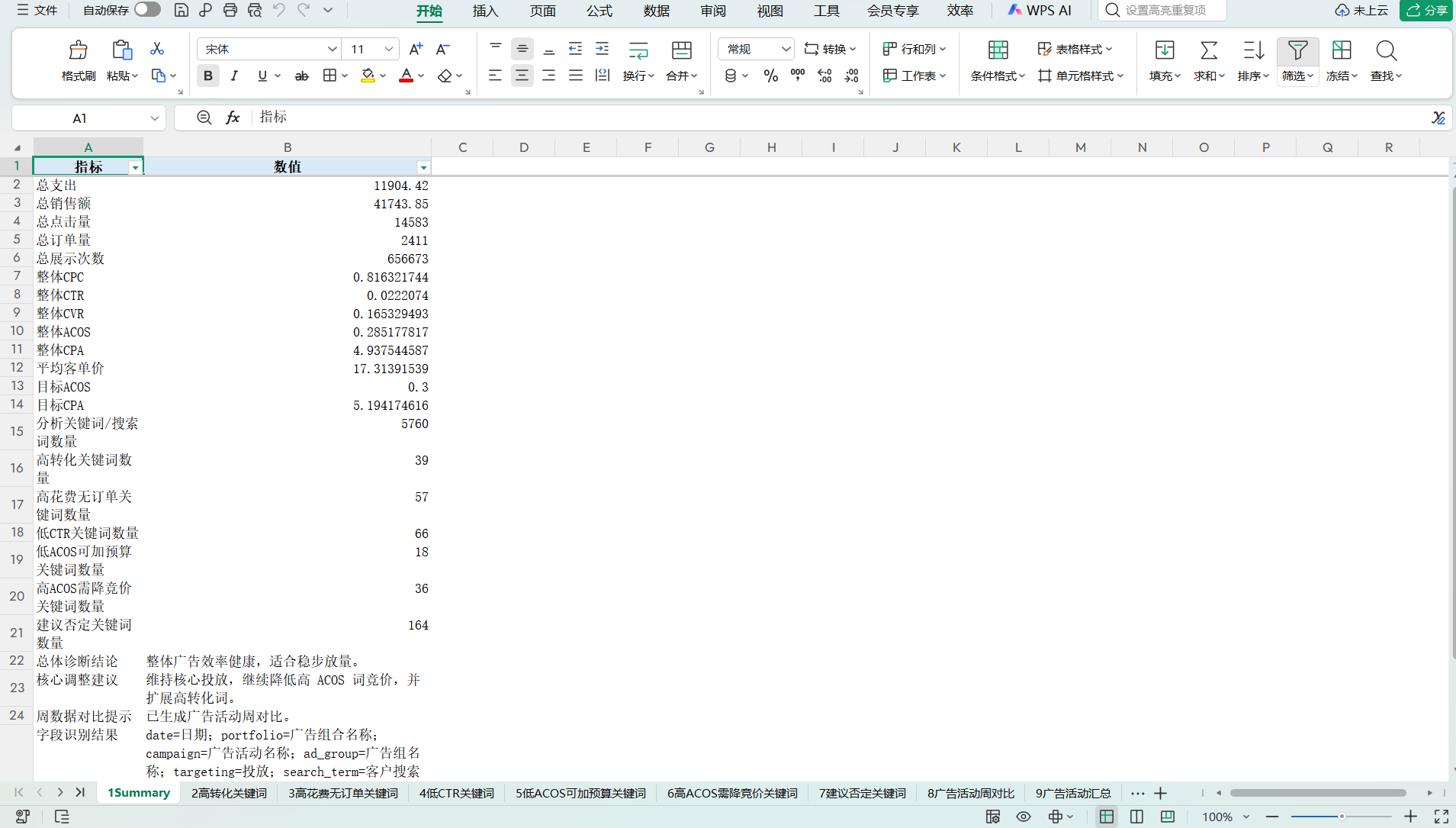This screenshot has width=1456, height=828.
Task: Open the Insert (插入) ribbon tab
Action: (x=485, y=11)
